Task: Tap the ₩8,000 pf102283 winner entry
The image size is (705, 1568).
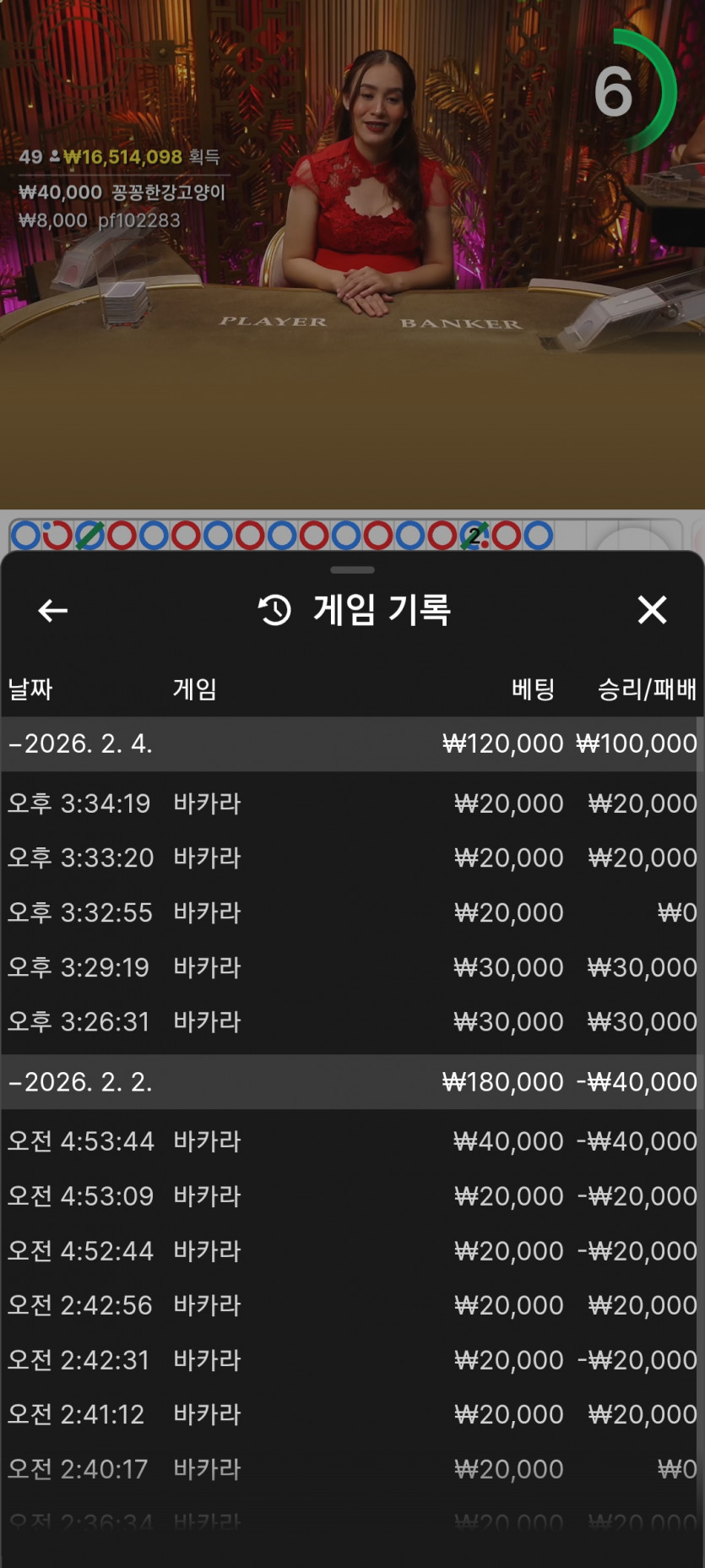Action: tap(100, 220)
